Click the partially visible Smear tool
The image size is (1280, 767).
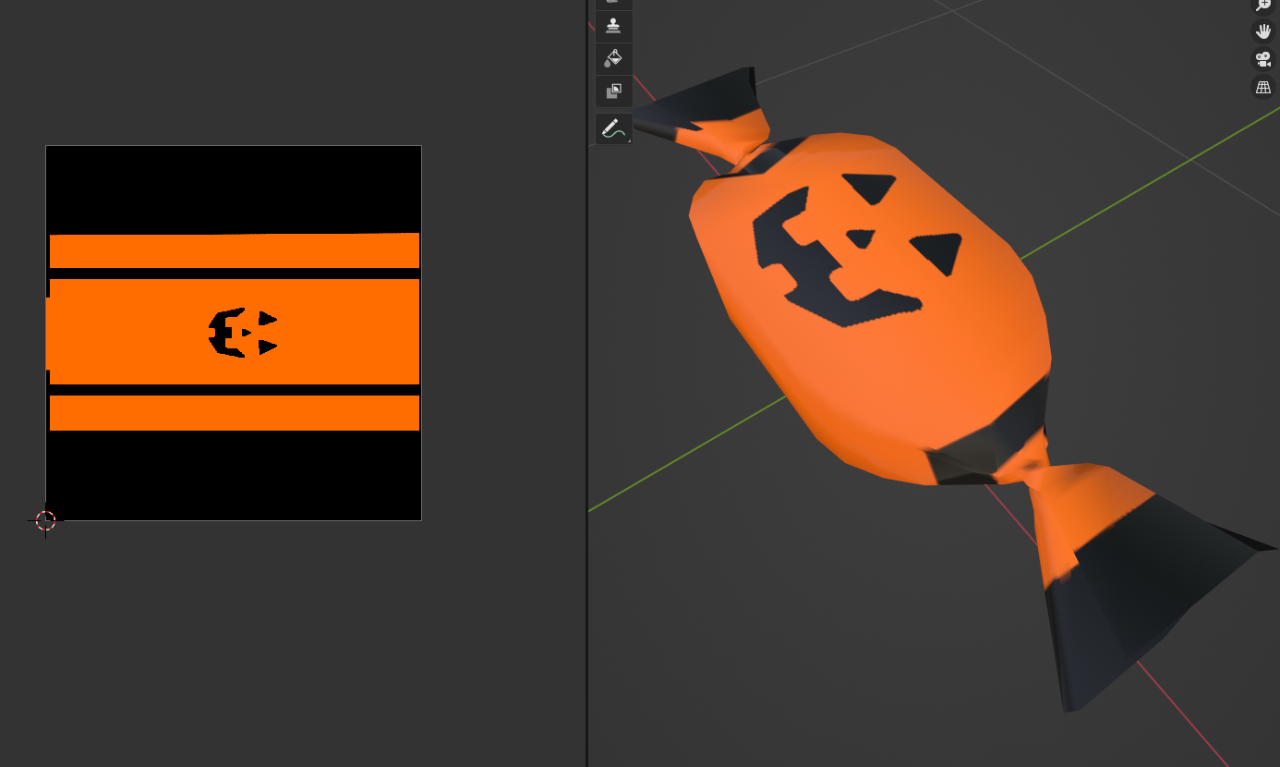click(x=614, y=3)
